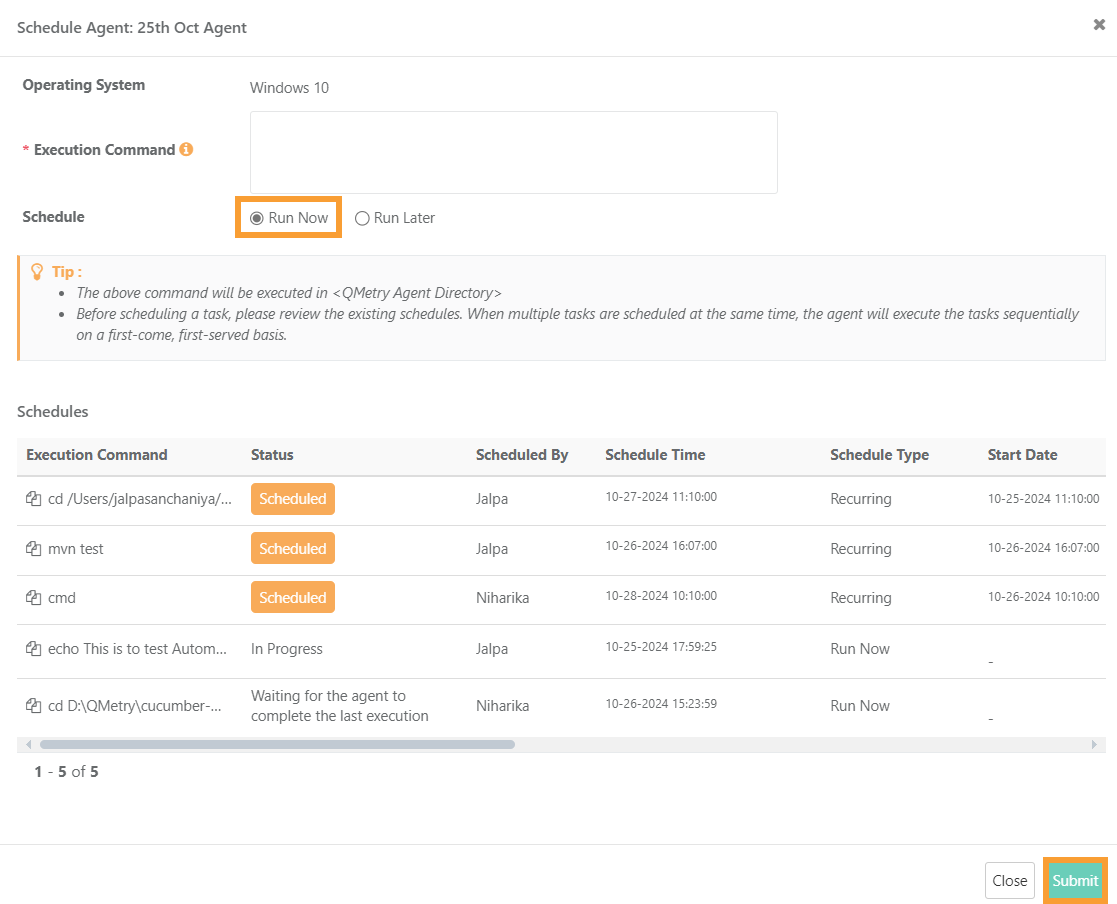Image resolution: width=1117 pixels, height=904 pixels.
Task: Copy the "echo This is to test Autom..." command icon
Action: pyautogui.click(x=31, y=648)
